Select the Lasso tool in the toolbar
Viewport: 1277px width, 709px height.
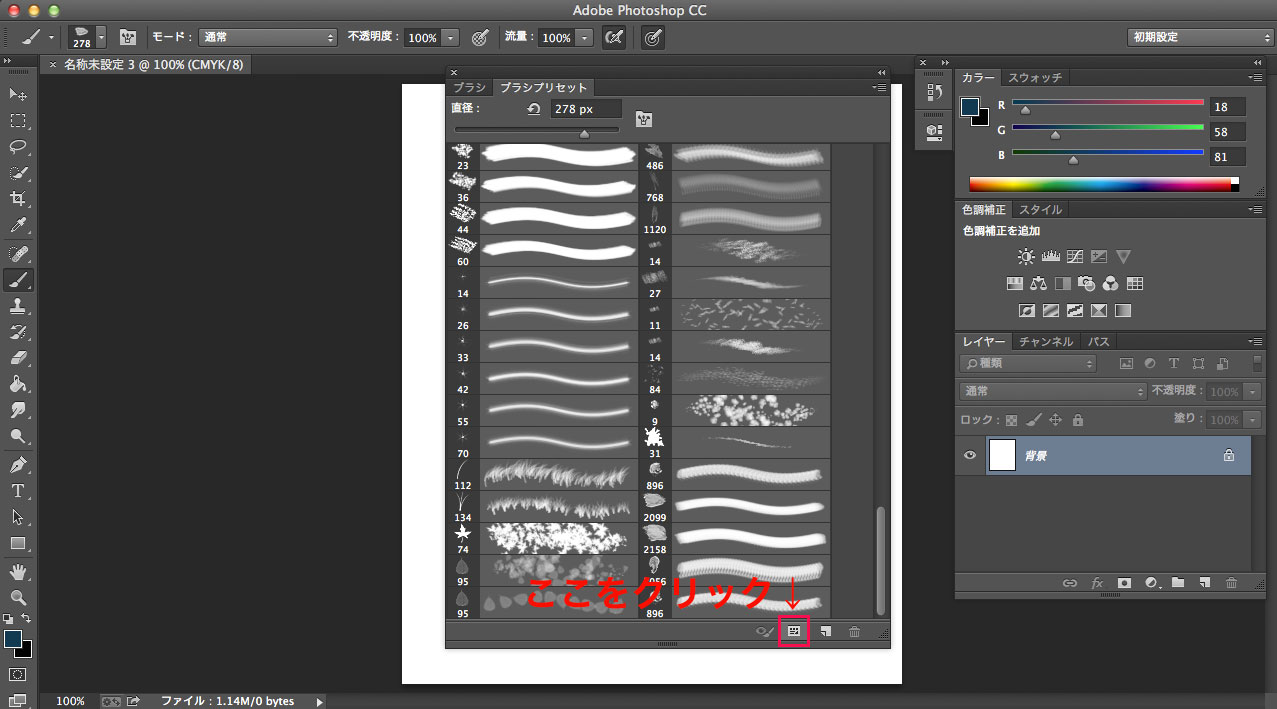[x=18, y=147]
